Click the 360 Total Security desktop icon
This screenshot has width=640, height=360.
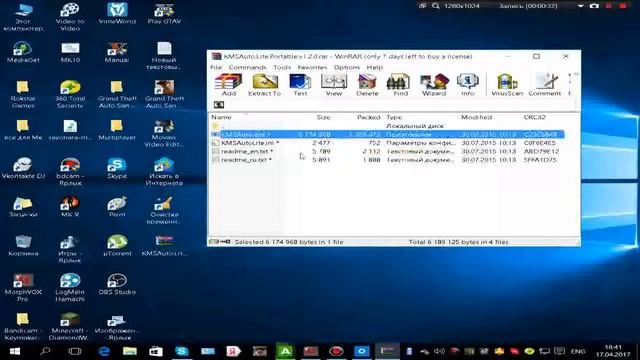[70, 94]
